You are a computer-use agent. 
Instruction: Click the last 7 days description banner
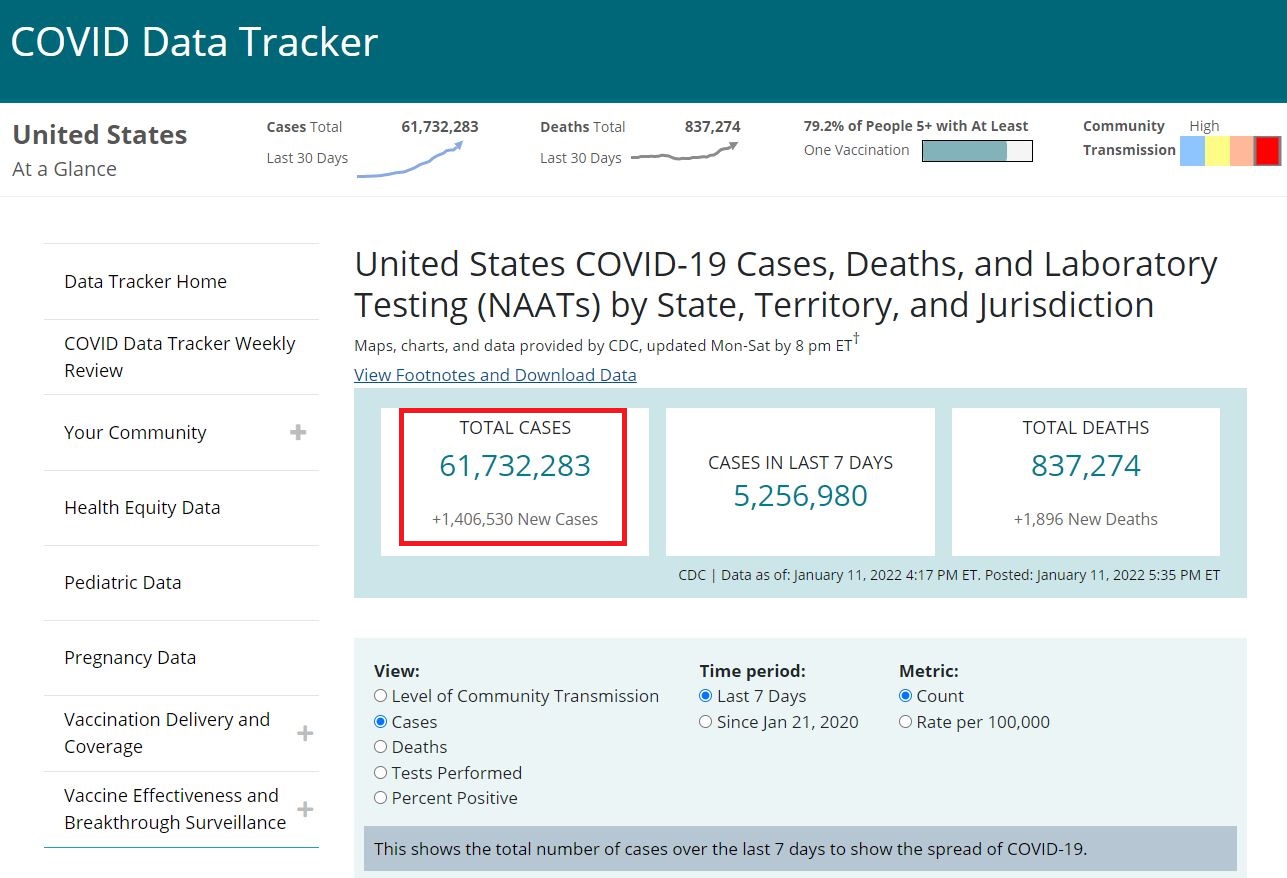click(x=800, y=849)
